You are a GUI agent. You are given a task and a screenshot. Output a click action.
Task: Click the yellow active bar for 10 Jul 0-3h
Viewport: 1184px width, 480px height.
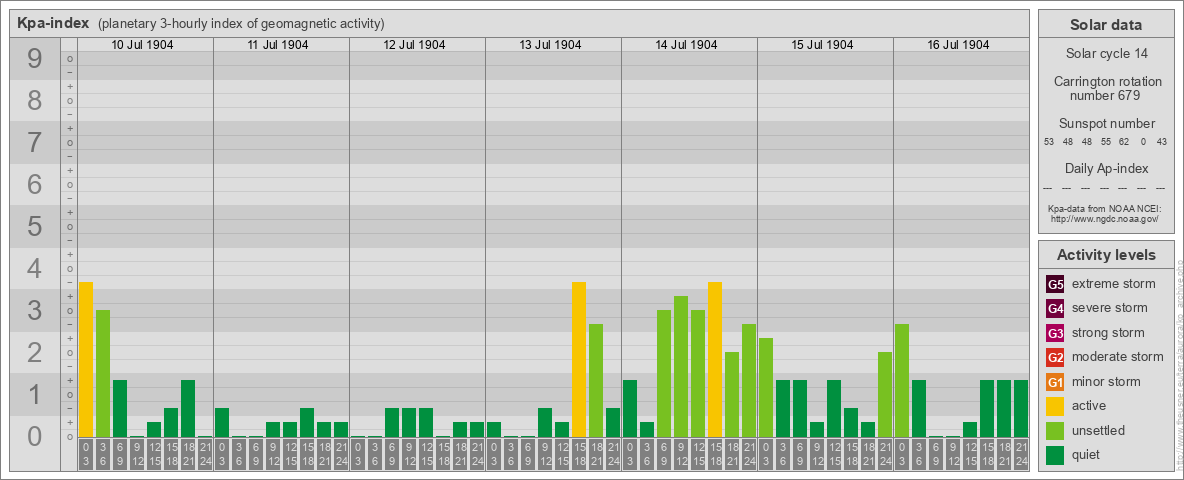[86, 359]
